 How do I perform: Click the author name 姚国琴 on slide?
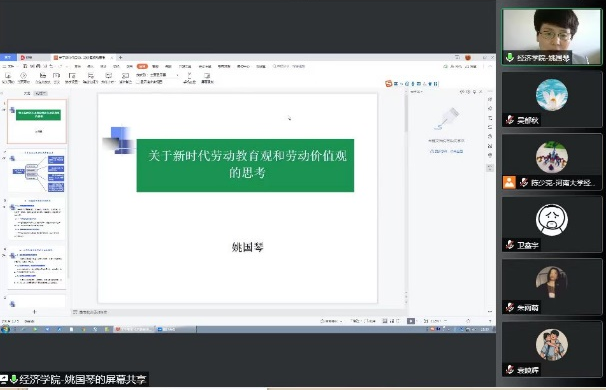[x=247, y=247]
